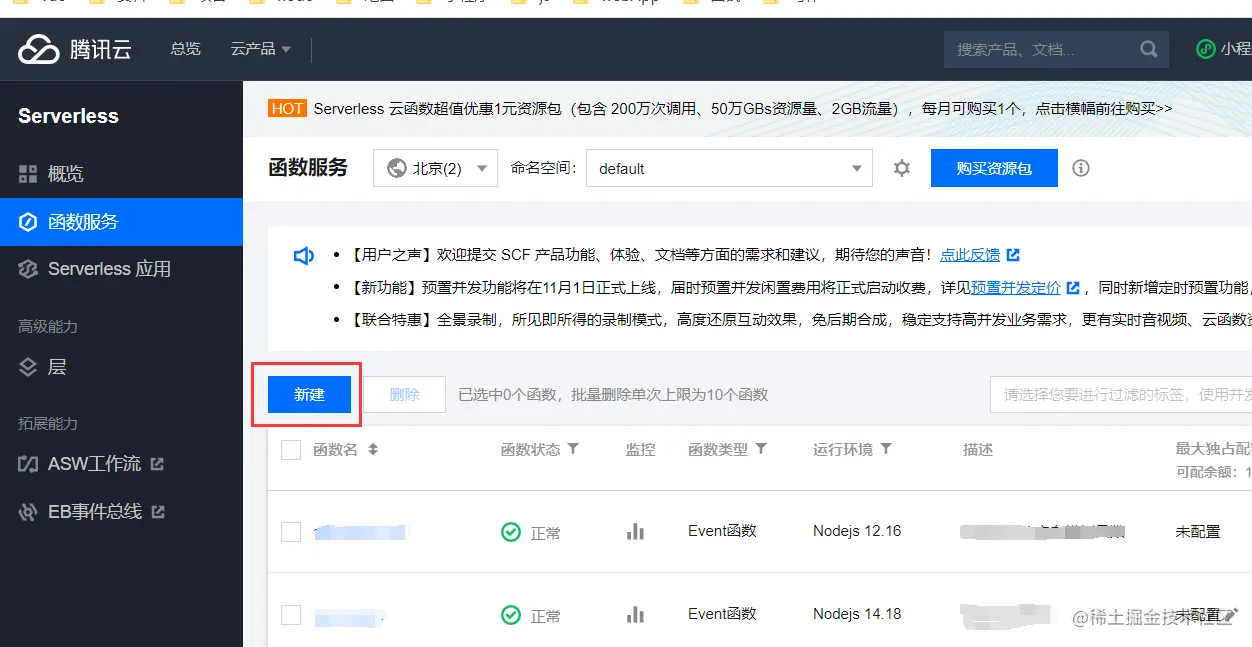
Task: Open the 函数类型 filter funnel
Action: (x=761, y=449)
